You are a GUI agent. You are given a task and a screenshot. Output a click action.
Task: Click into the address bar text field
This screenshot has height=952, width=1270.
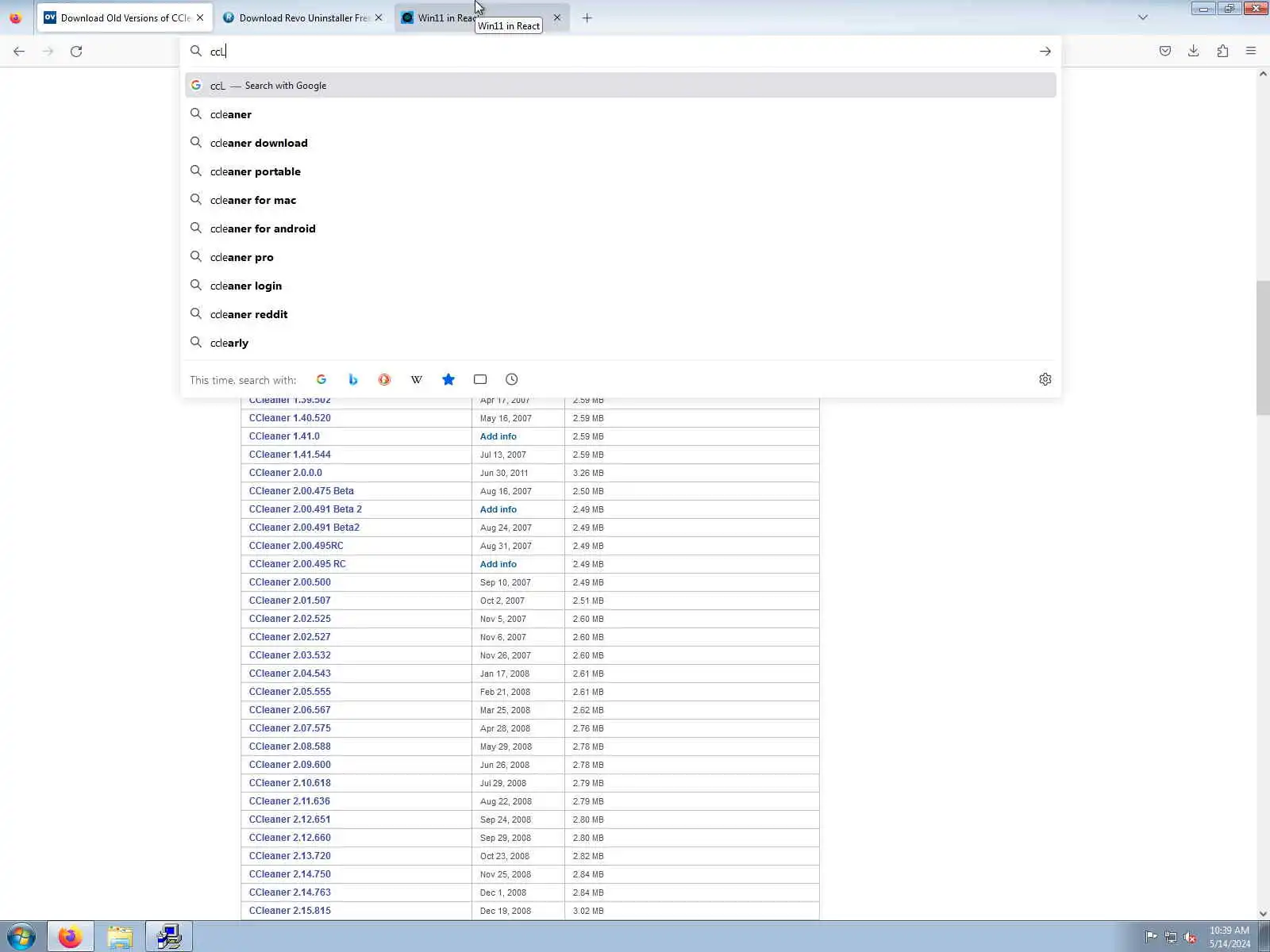tap(619, 52)
